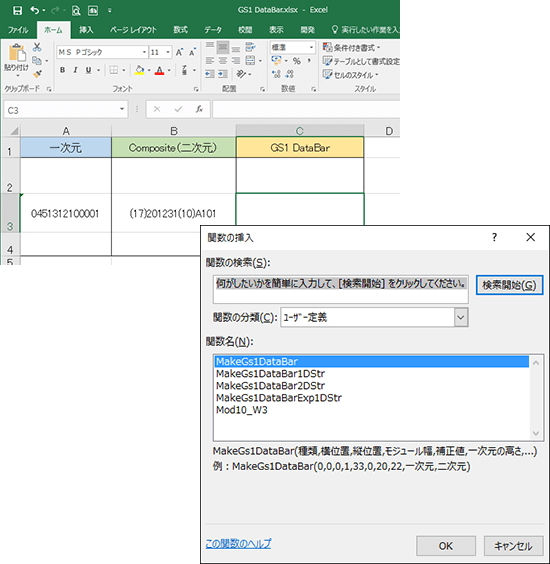Viewport: 550px width, 564px height.
Task: Expand the font color dropdown arrow
Action: click(x=169, y=70)
